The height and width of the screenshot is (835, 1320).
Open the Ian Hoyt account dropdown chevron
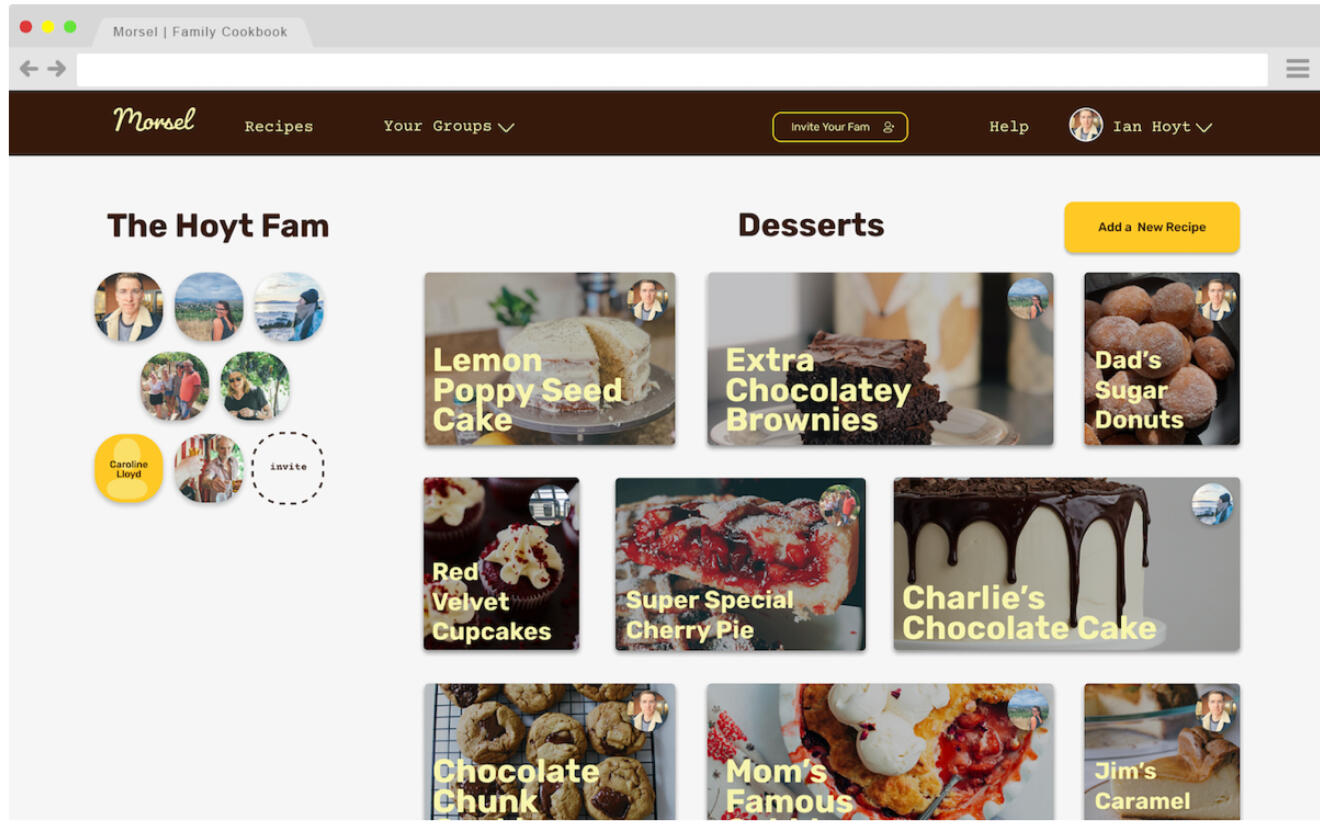[1204, 127]
